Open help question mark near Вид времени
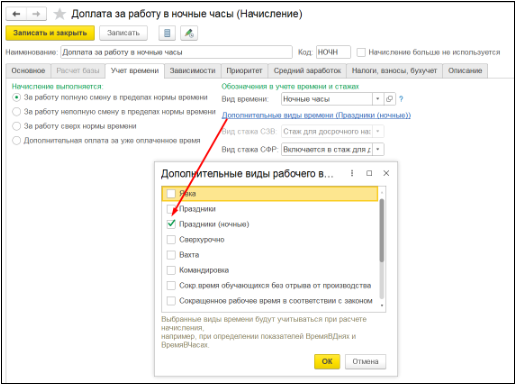517x386 pixels. [x=401, y=99]
